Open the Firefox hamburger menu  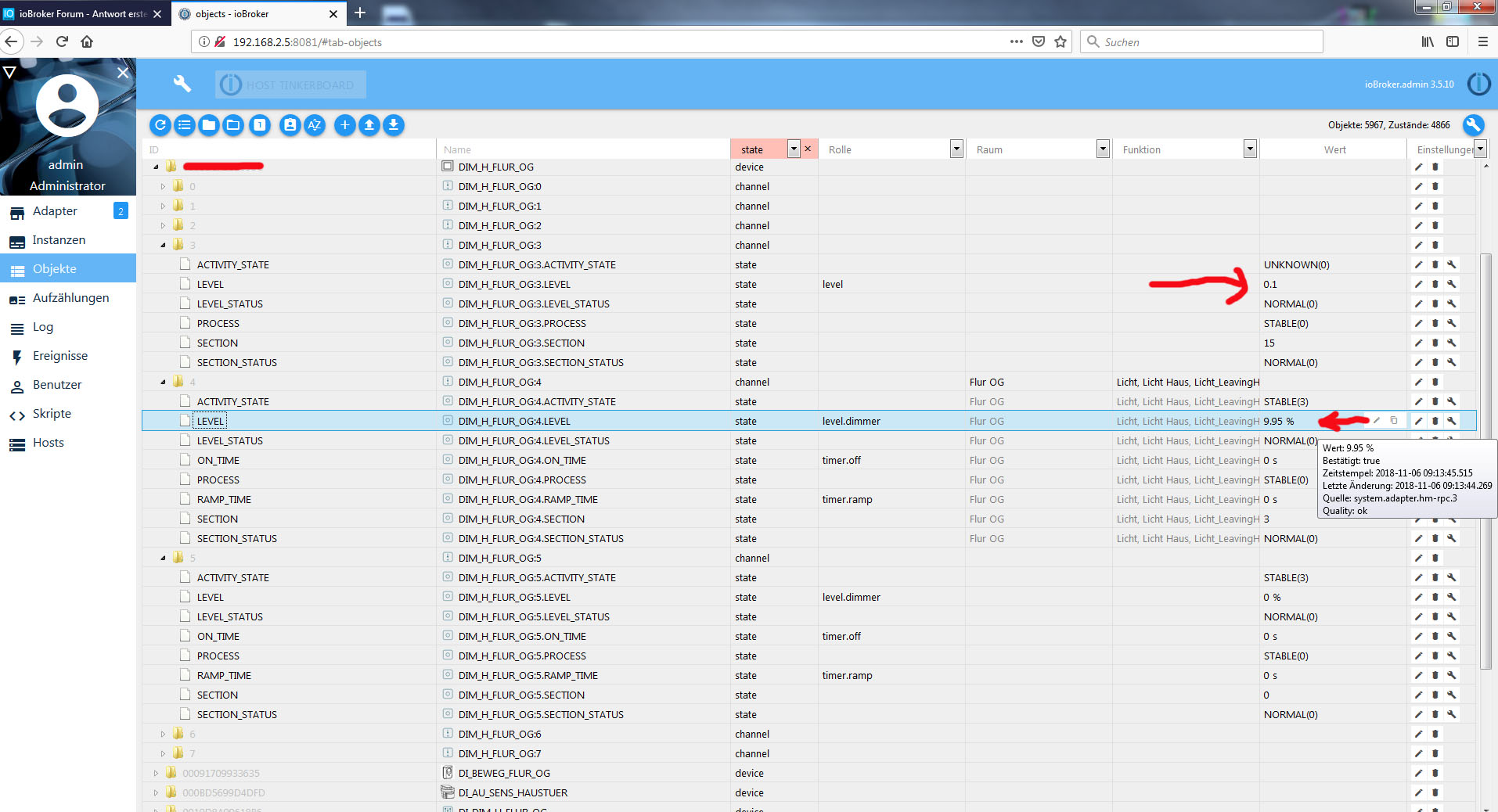click(x=1482, y=41)
